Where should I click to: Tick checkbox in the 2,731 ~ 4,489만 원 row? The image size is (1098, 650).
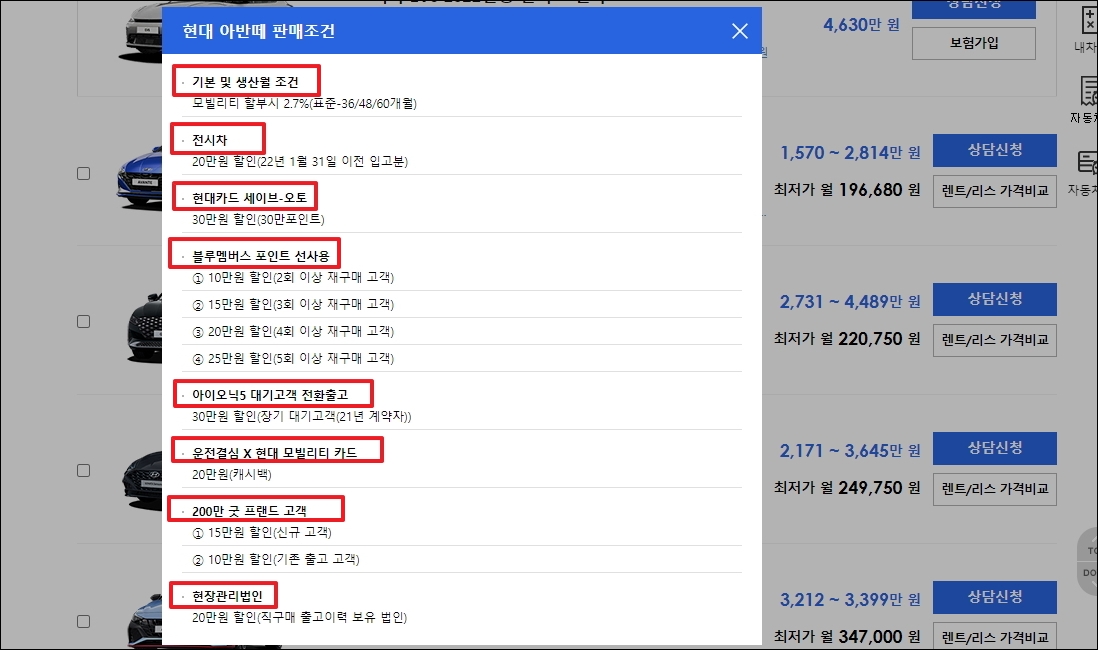click(x=83, y=321)
